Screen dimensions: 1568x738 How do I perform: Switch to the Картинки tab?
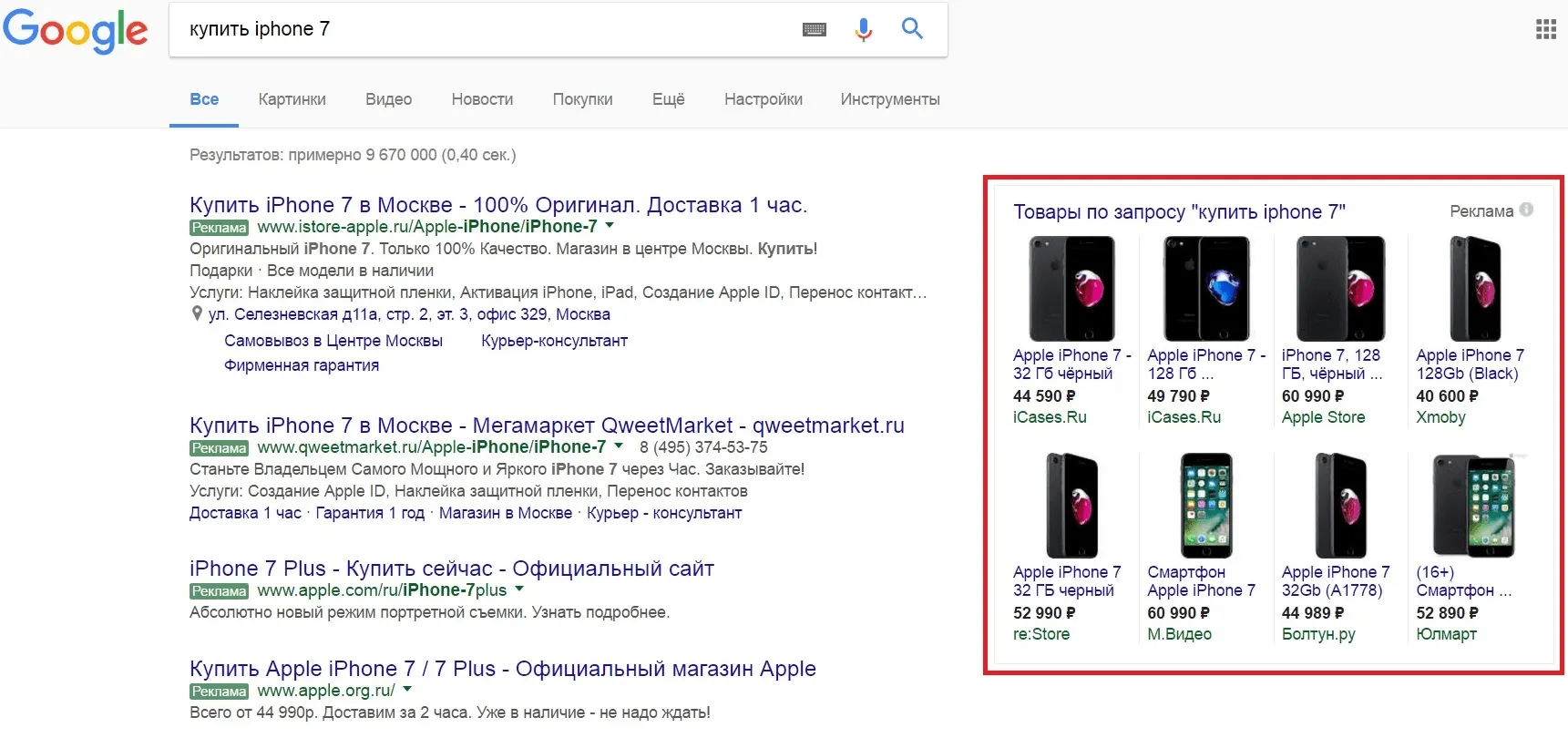292,99
